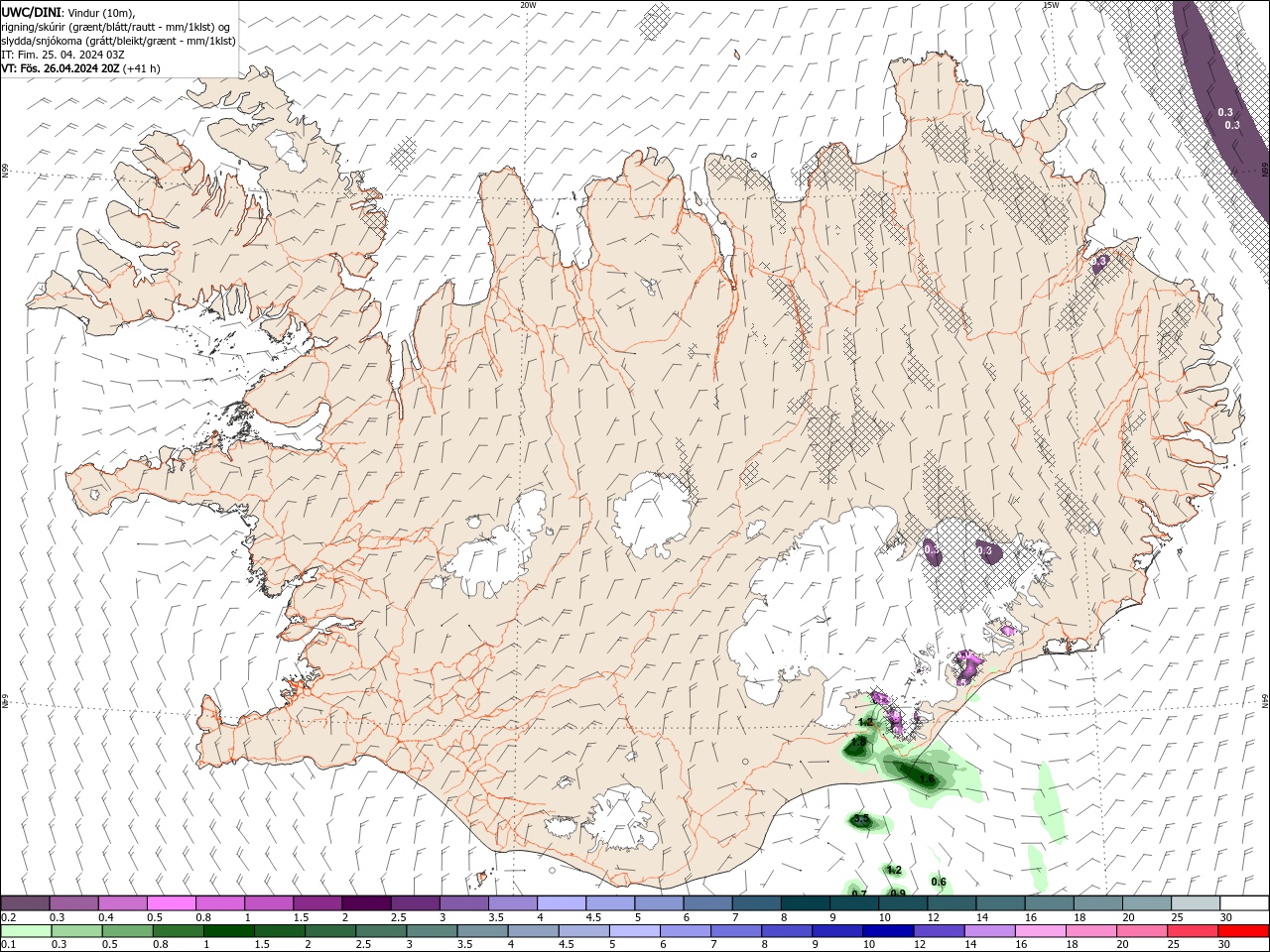Select the 'slydda/snjókoma' legend description line
This screenshot has width=1270, height=952.
click(119, 41)
